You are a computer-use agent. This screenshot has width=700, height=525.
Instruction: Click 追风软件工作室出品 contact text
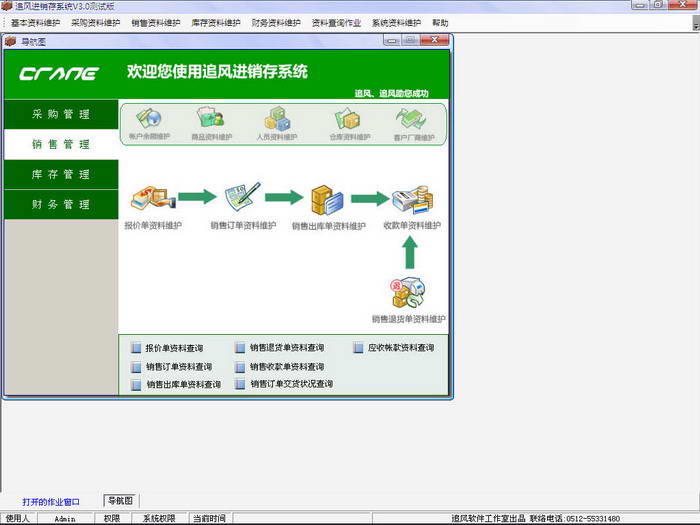coord(535,518)
